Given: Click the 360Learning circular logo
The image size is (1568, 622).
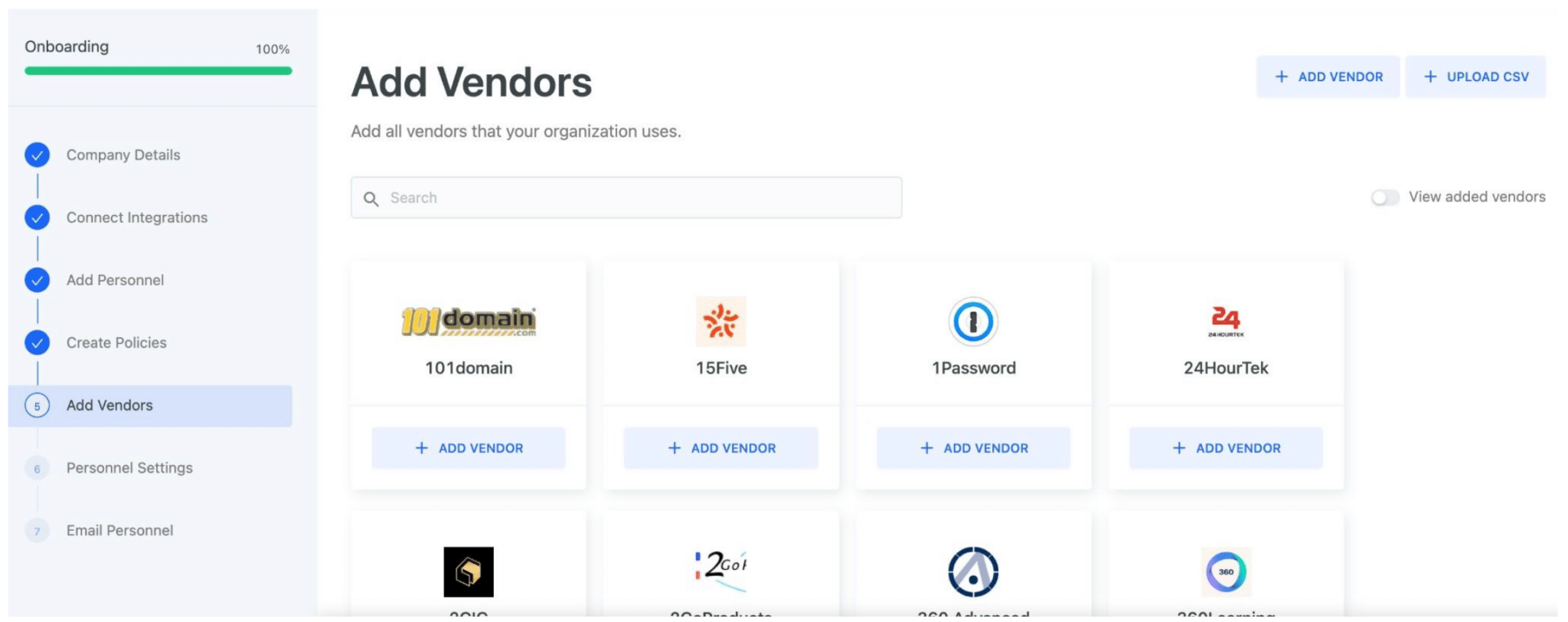Looking at the screenshot, I should pos(1226,572).
